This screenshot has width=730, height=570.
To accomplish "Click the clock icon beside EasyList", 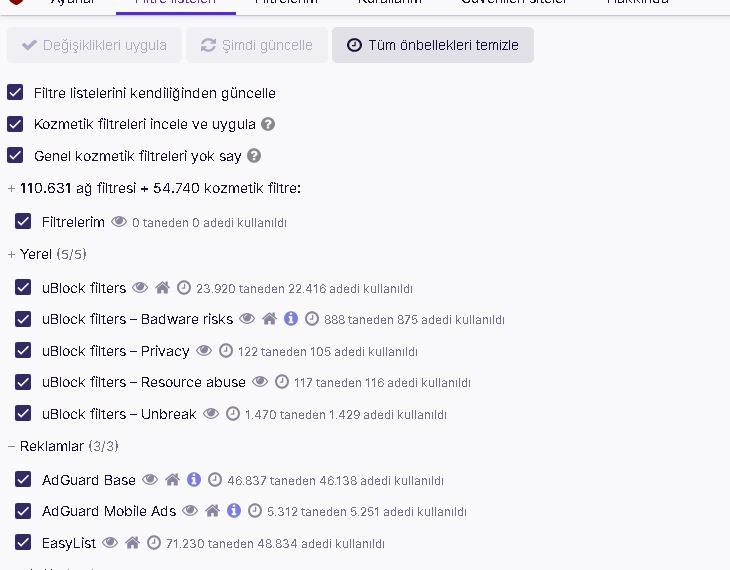I will coord(154,543).
